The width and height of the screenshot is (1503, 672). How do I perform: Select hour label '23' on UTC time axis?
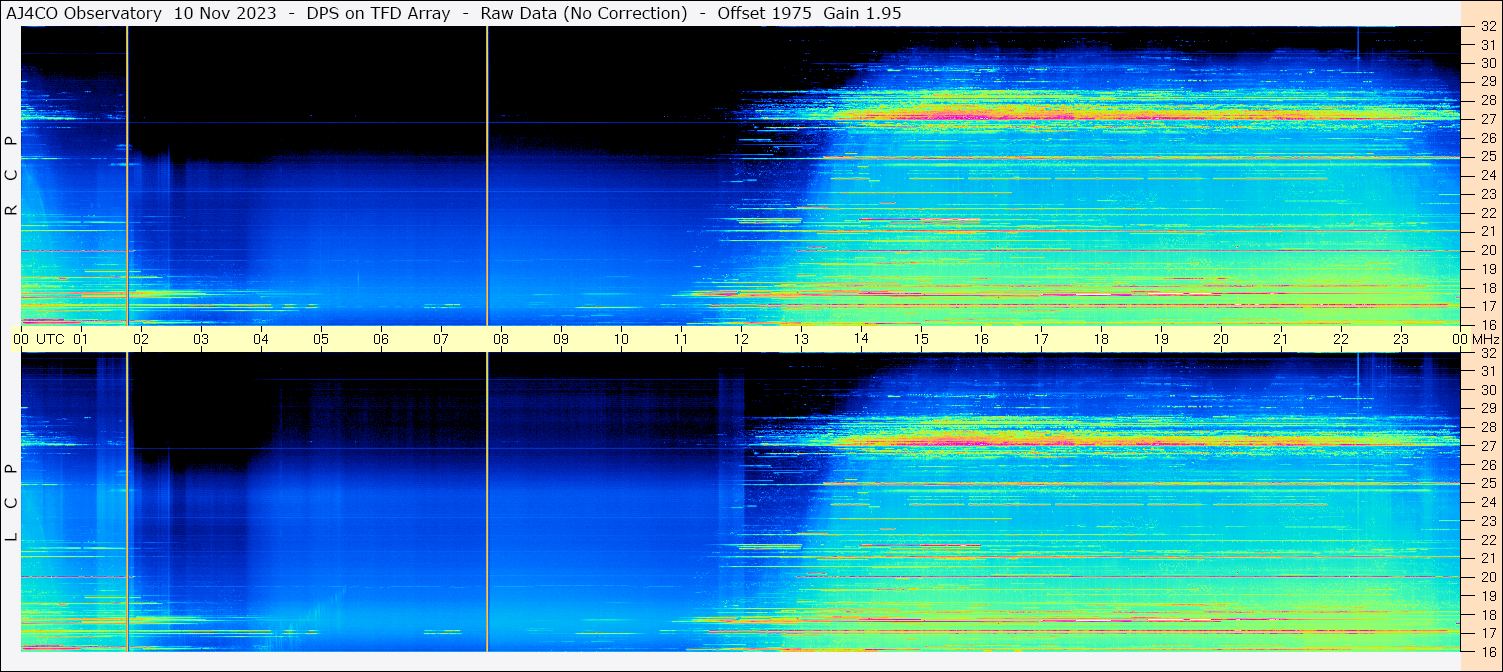tap(1401, 339)
